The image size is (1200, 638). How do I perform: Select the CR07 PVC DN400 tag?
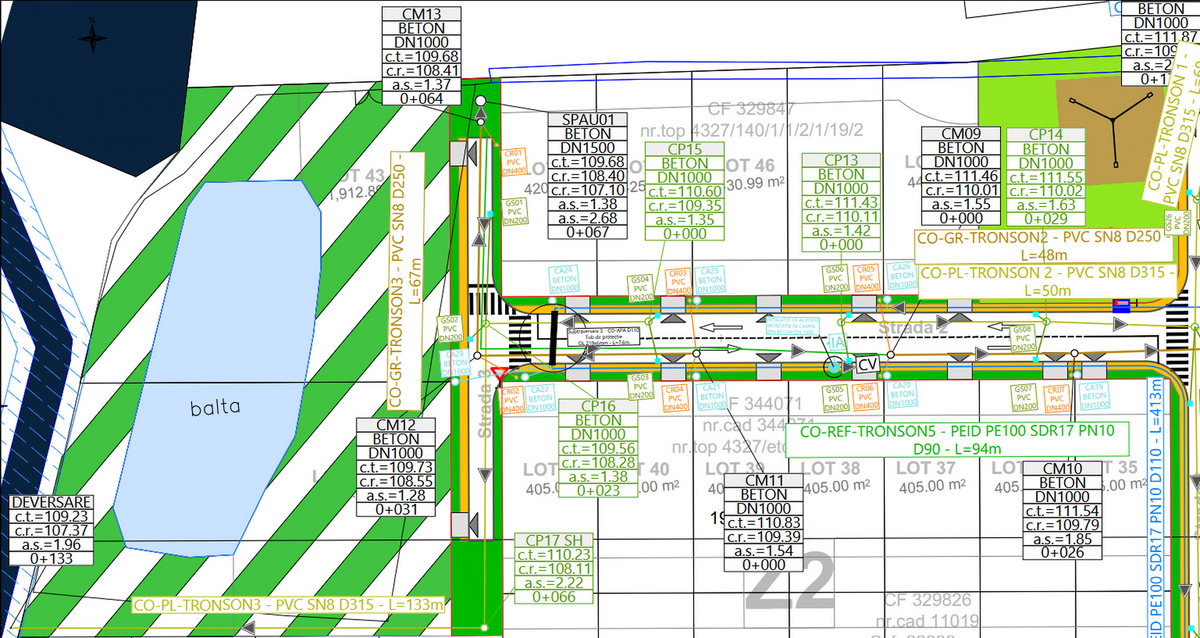[x=1058, y=397]
